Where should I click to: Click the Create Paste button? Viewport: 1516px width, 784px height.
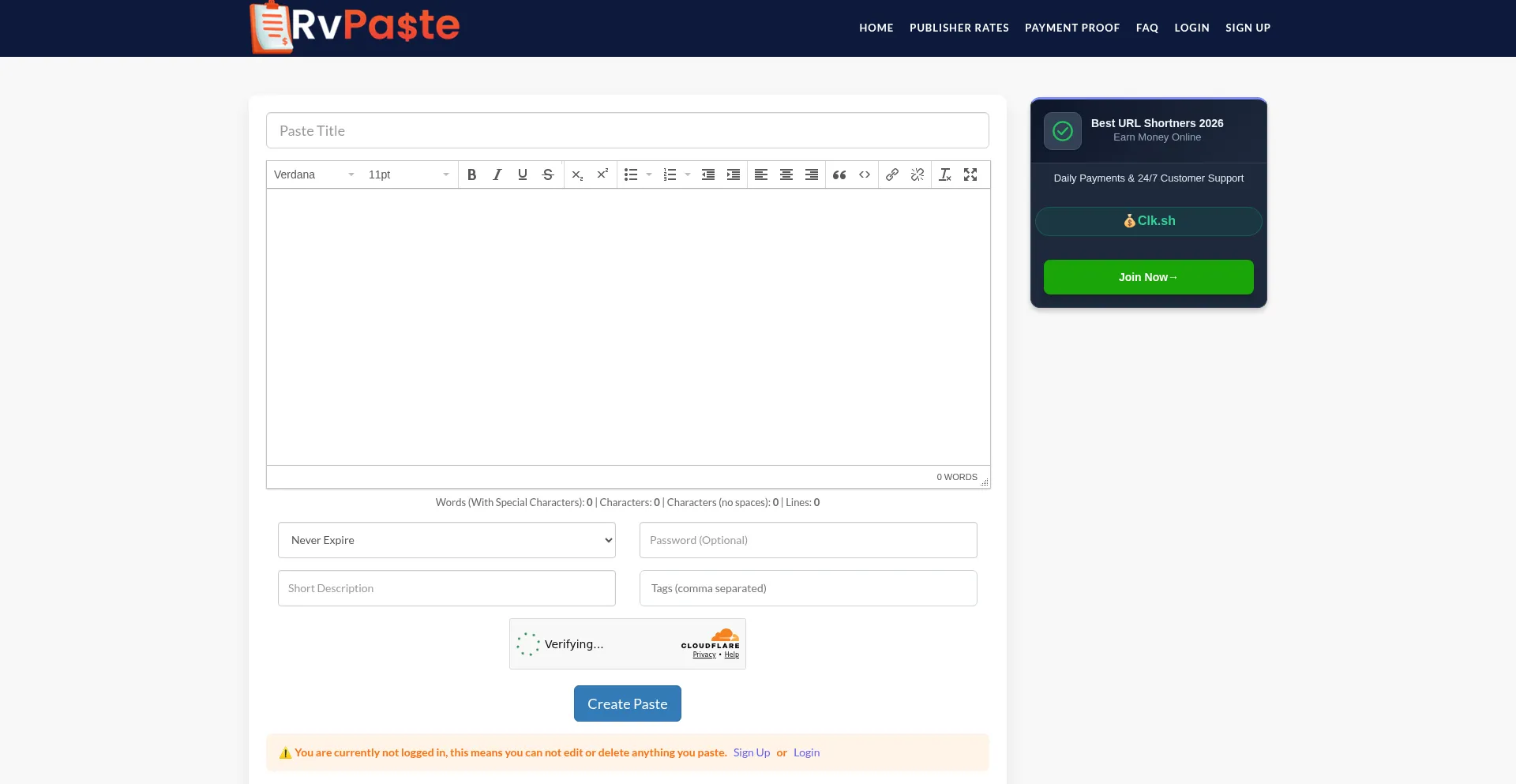(628, 703)
